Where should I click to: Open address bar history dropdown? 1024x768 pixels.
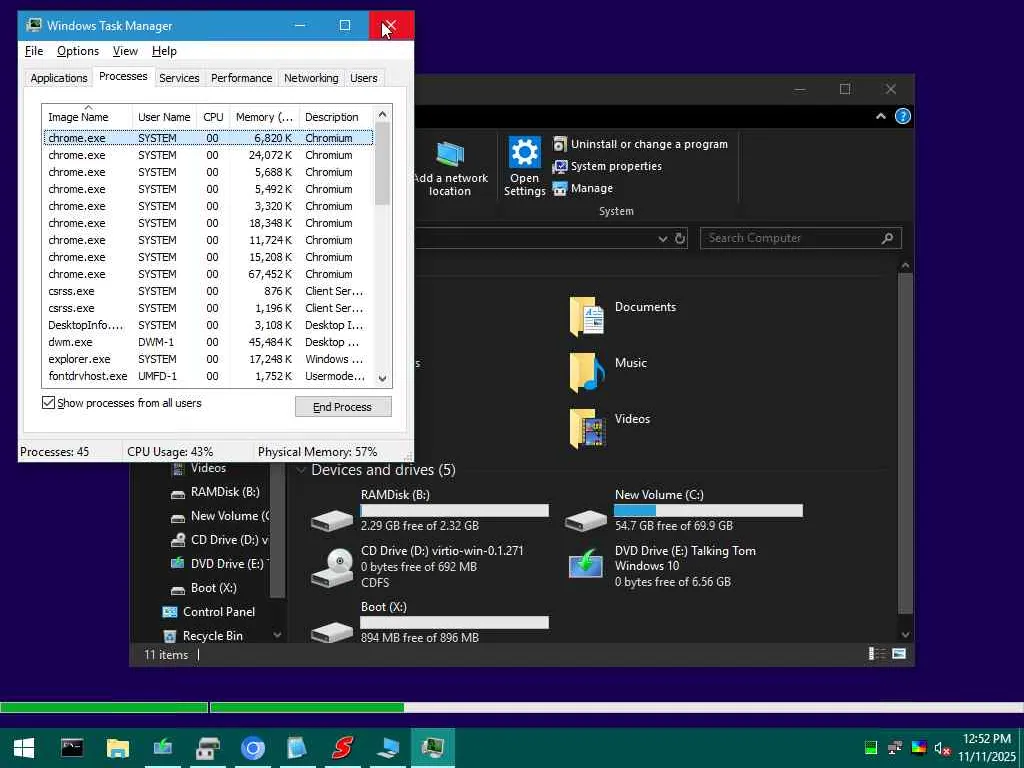pos(662,238)
